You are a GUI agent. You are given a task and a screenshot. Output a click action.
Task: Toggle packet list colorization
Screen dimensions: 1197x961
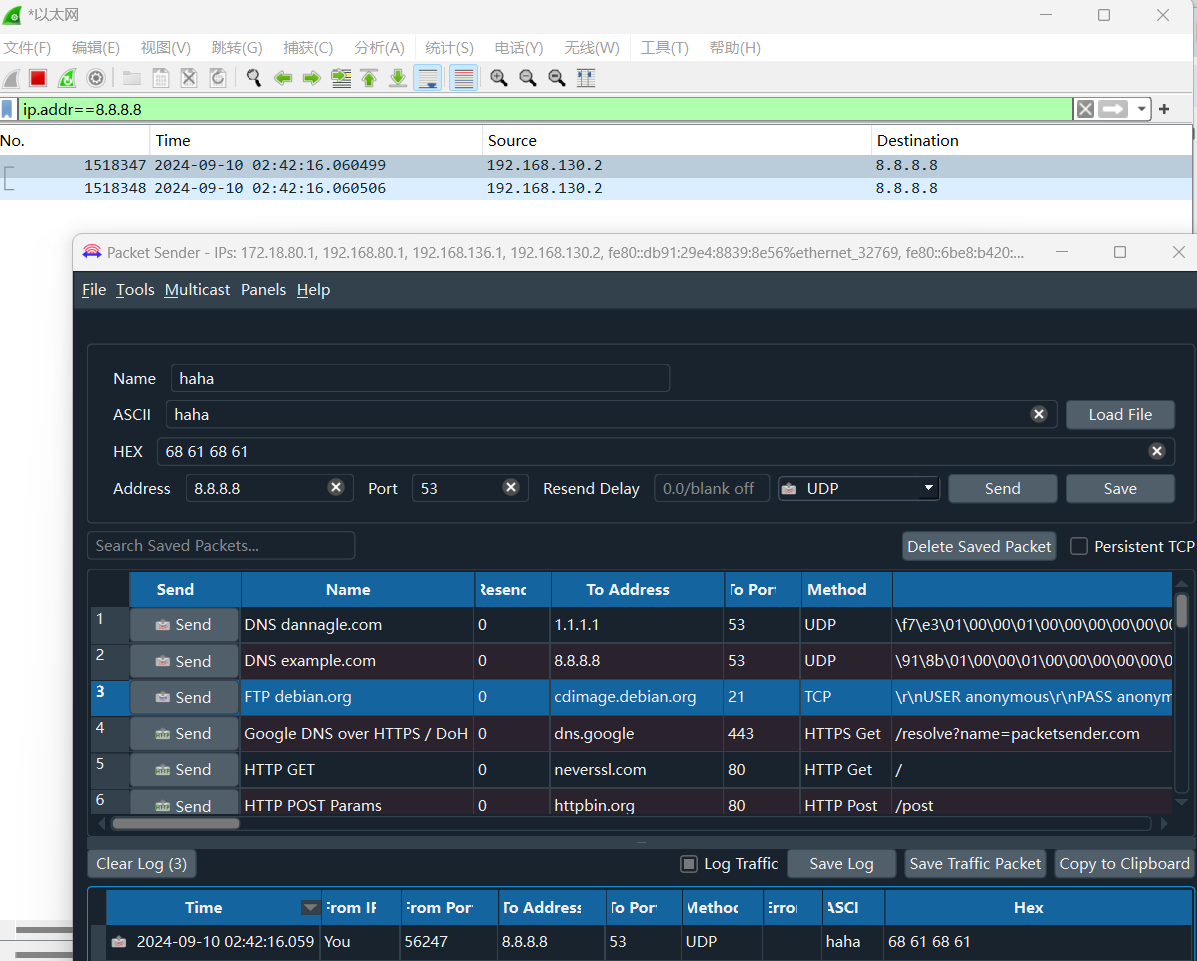tap(463, 78)
